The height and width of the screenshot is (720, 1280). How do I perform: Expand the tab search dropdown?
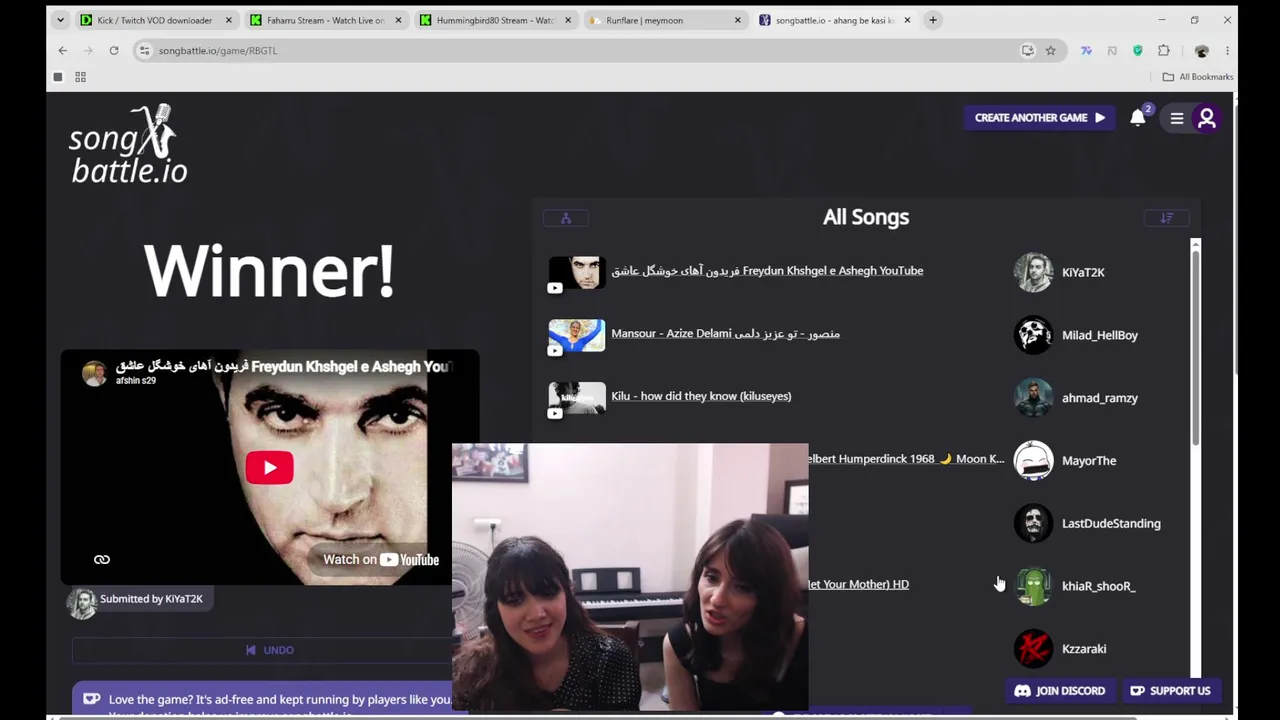pos(60,20)
